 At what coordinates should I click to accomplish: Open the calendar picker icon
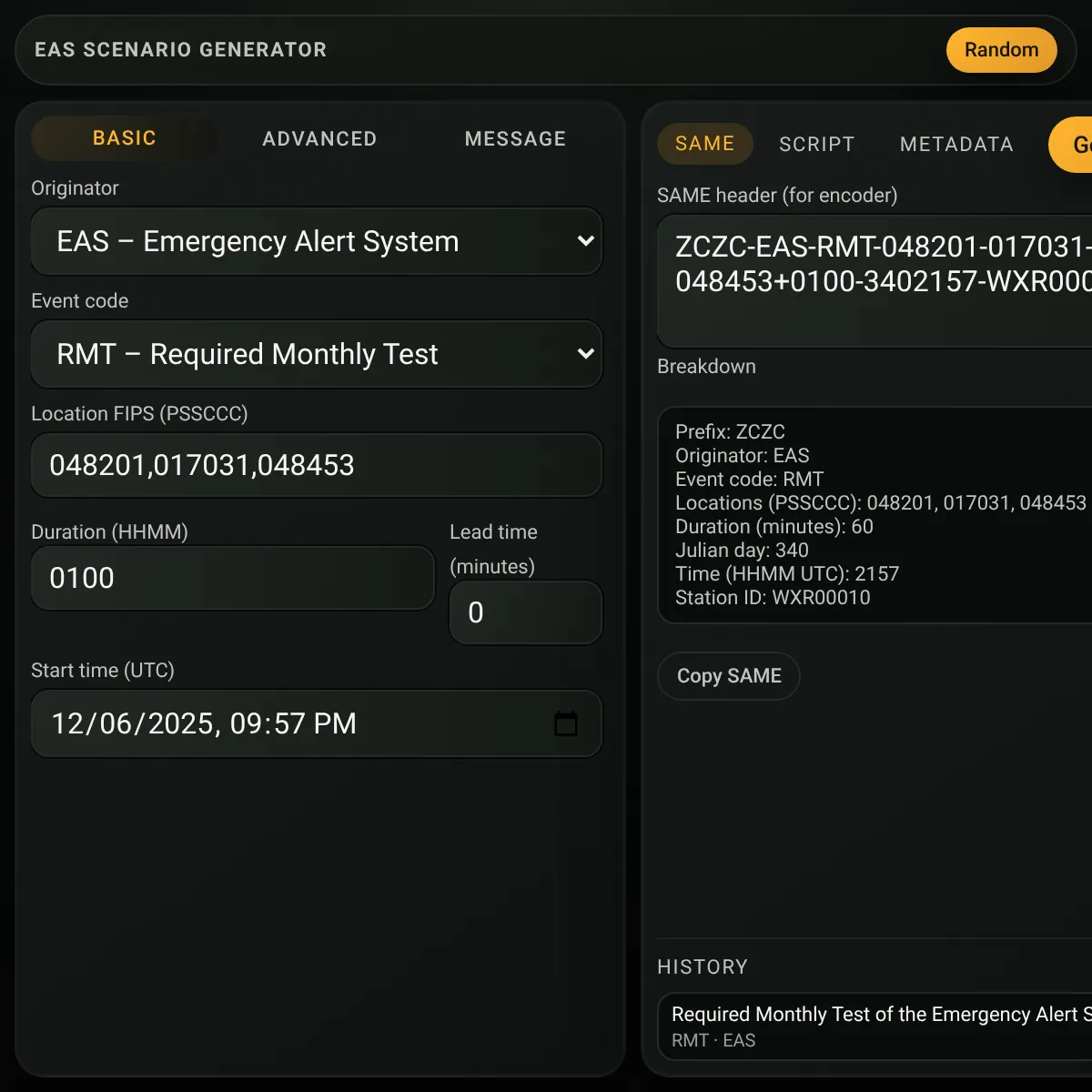point(566,723)
